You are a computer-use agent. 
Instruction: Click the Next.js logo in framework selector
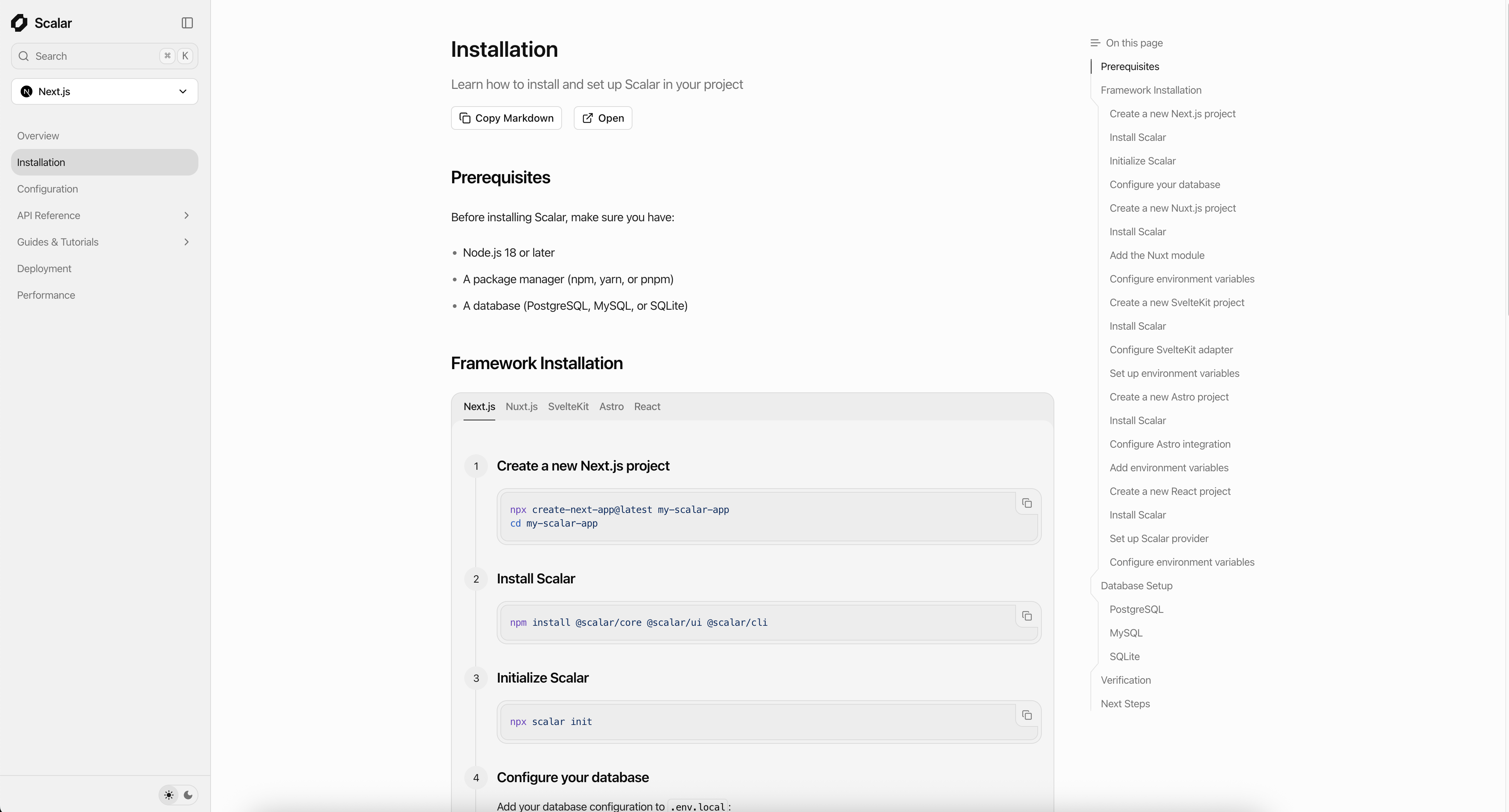(x=26, y=91)
